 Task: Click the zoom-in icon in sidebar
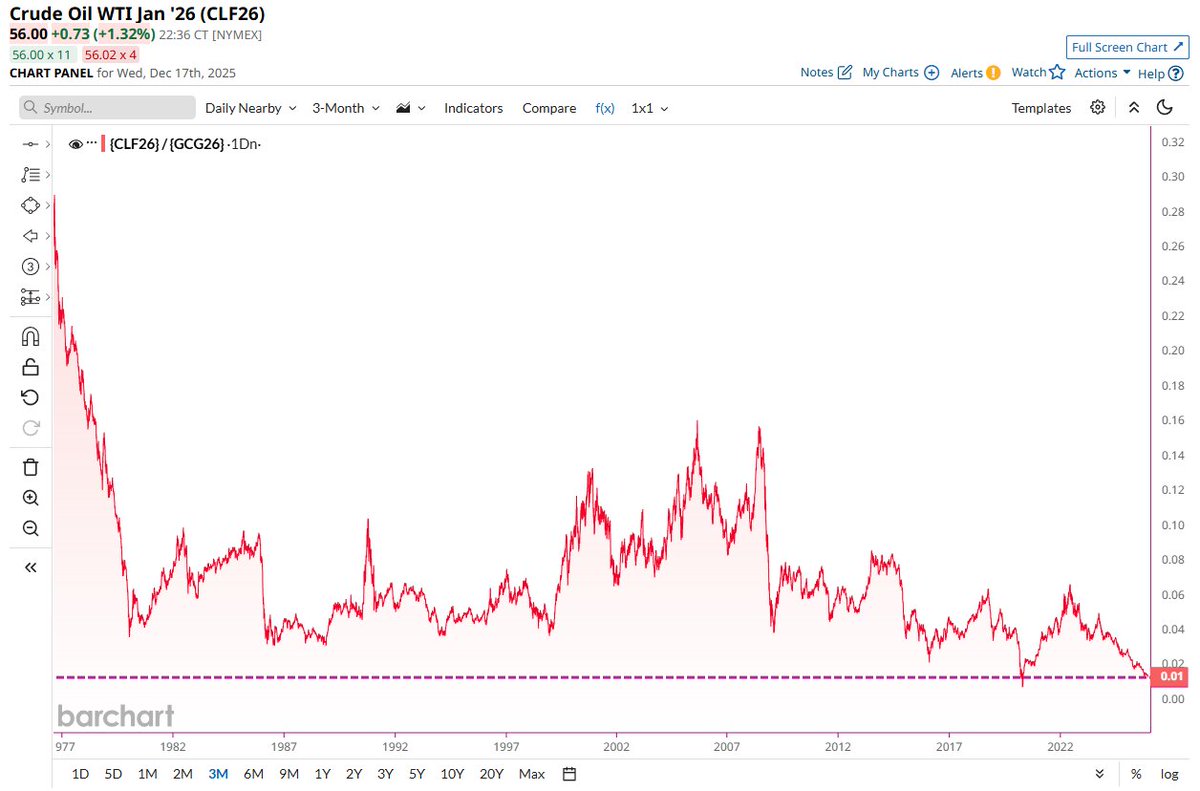[x=30, y=498]
